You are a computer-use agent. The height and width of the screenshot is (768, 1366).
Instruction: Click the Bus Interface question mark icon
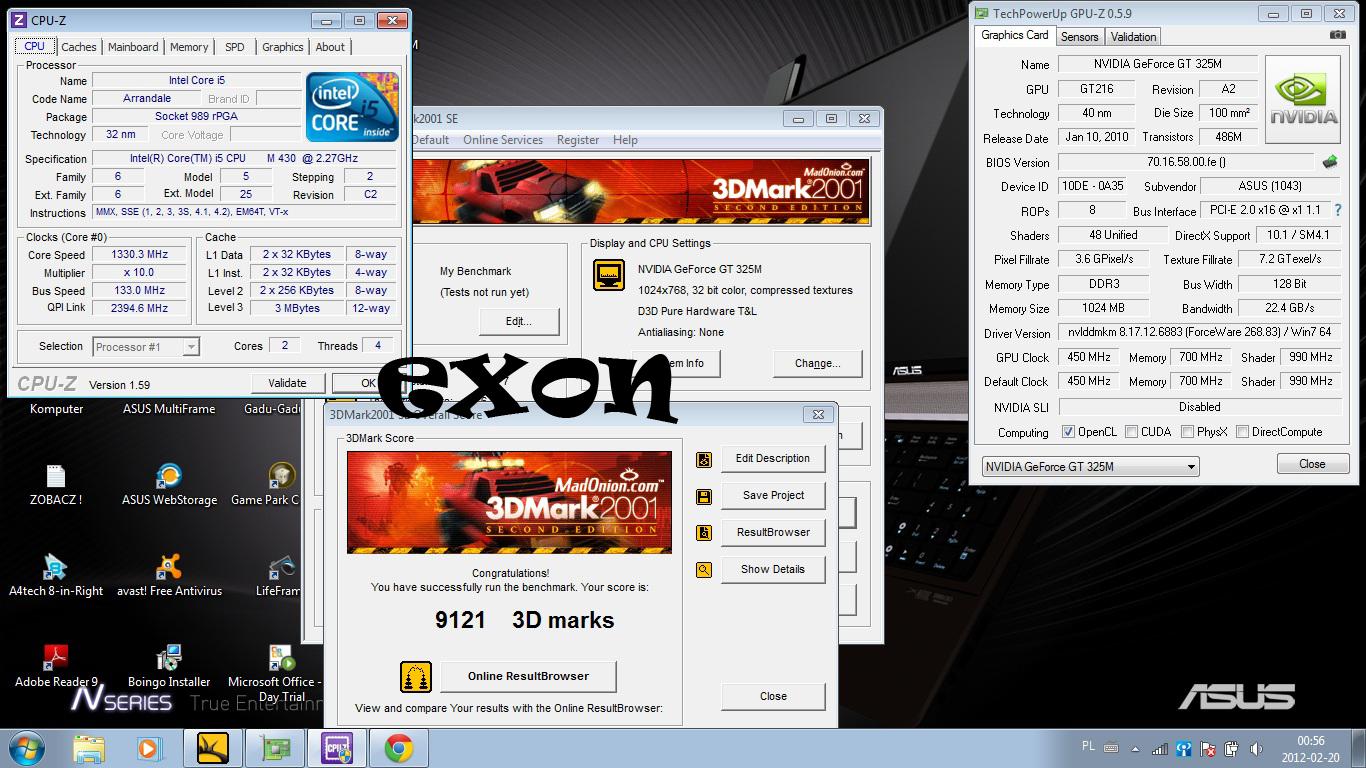pos(1338,210)
